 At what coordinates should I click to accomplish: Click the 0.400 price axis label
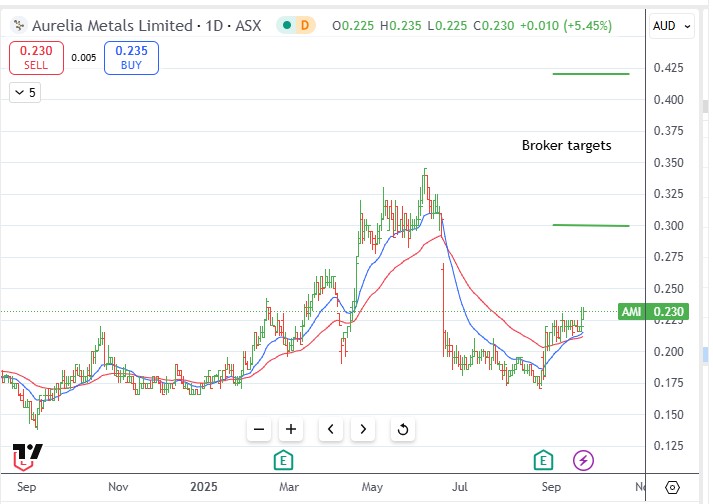[668, 100]
